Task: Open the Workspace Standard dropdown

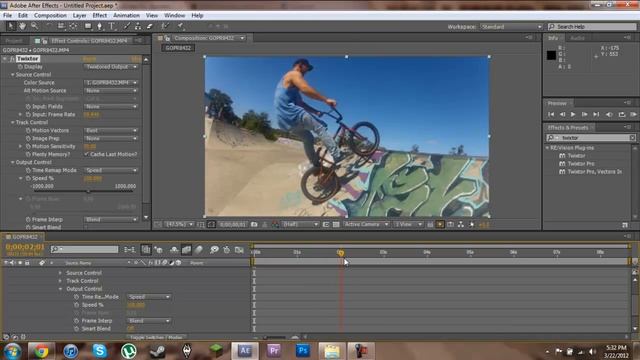Action: coord(511,27)
